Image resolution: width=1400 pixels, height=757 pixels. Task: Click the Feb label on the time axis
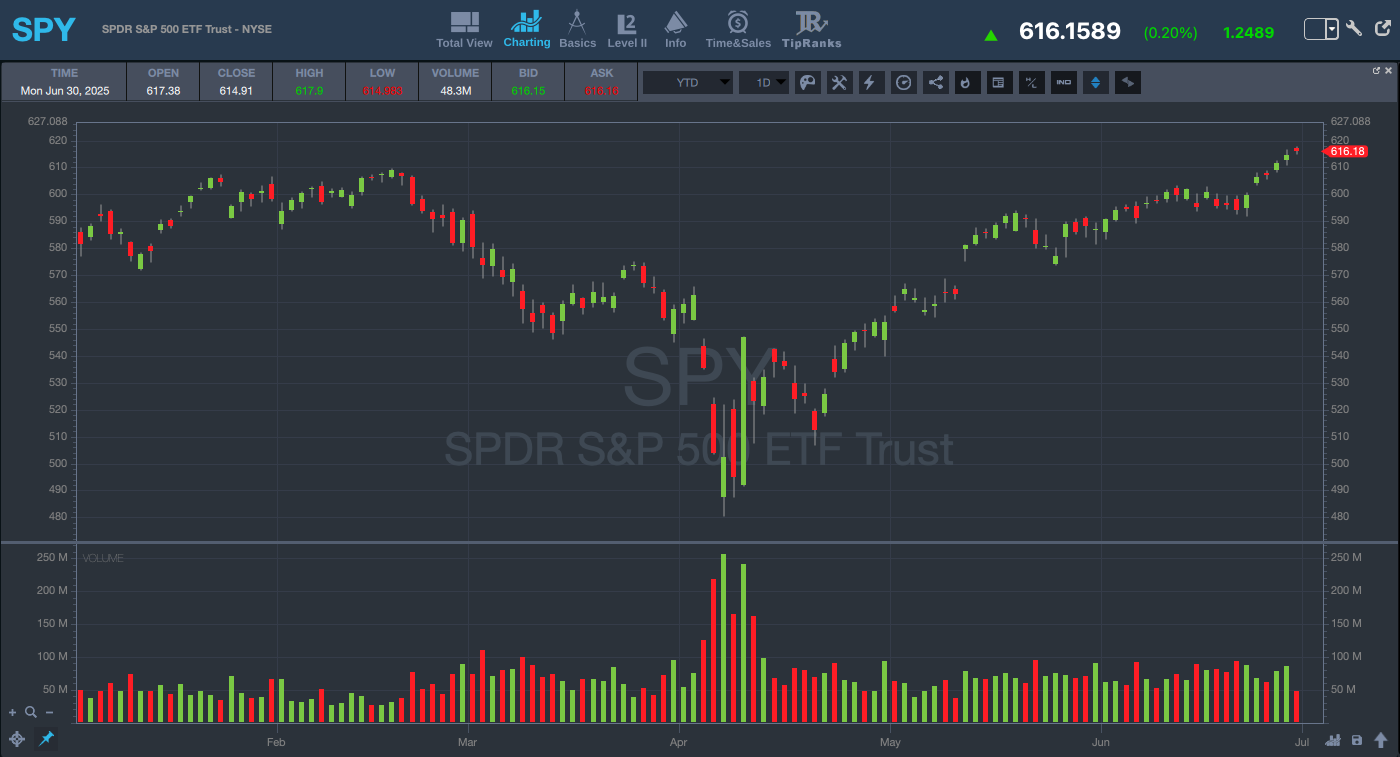(276, 742)
